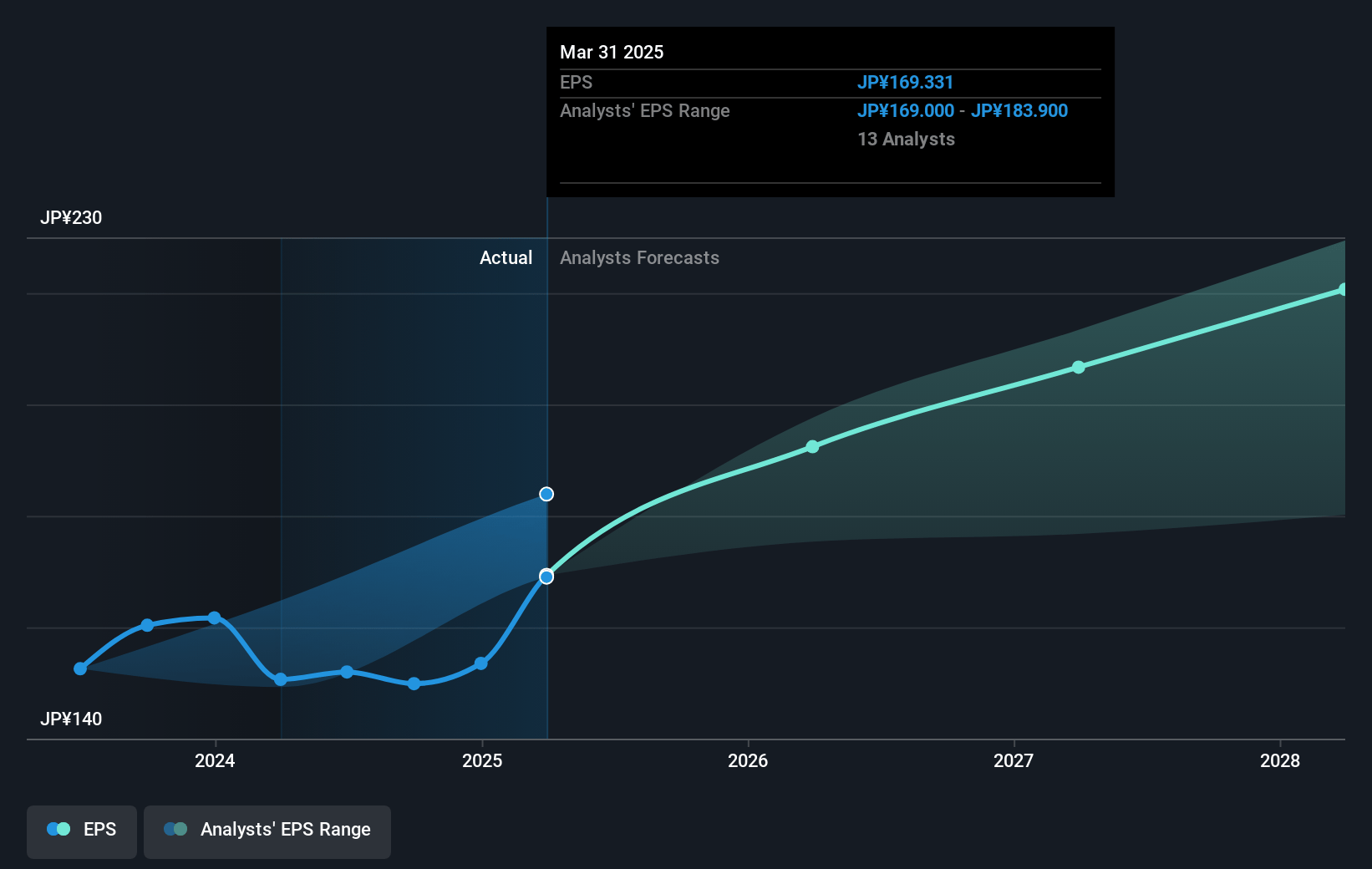This screenshot has height=869, width=1372.
Task: Click the JP¥169.331 EPS value in tooltip
Action: pos(905,83)
